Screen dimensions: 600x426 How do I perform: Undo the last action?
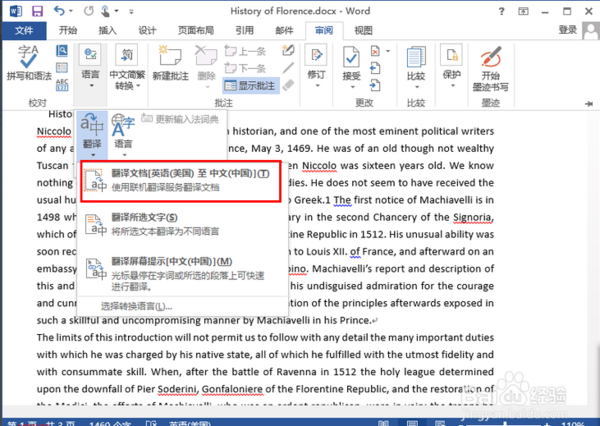tap(59, 11)
